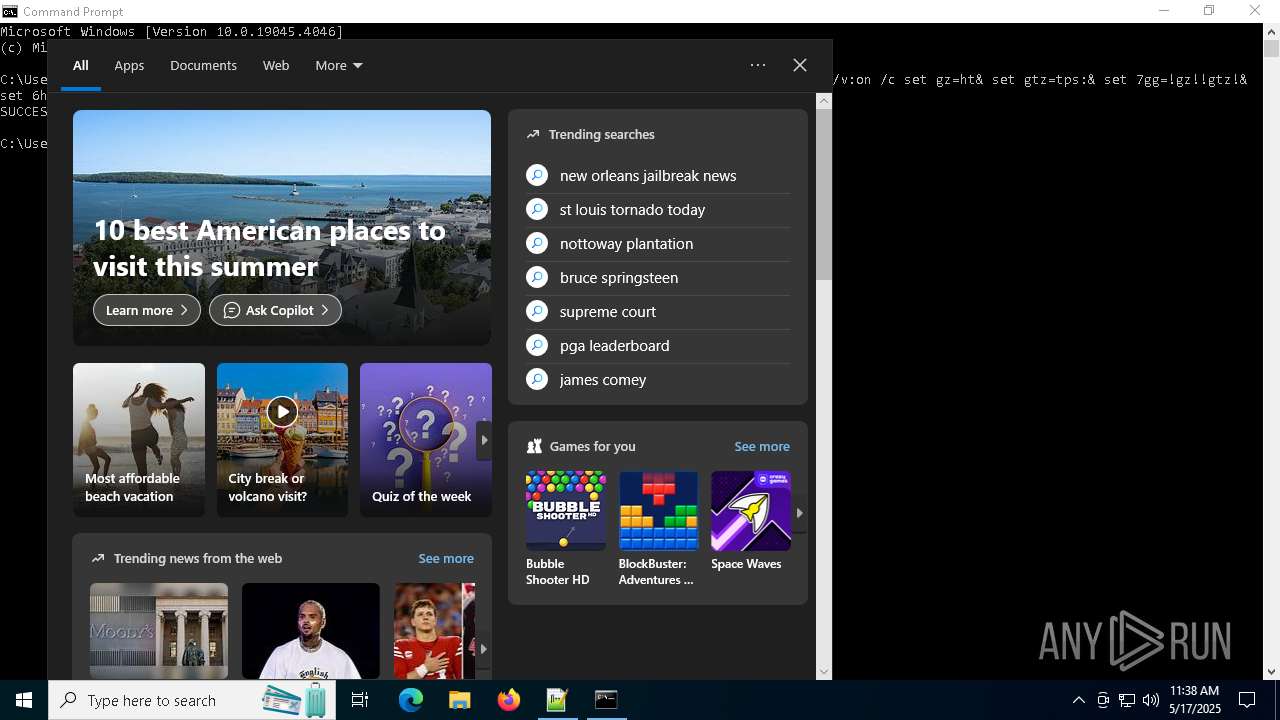Click Ask Copilot button

pyautogui.click(x=275, y=310)
